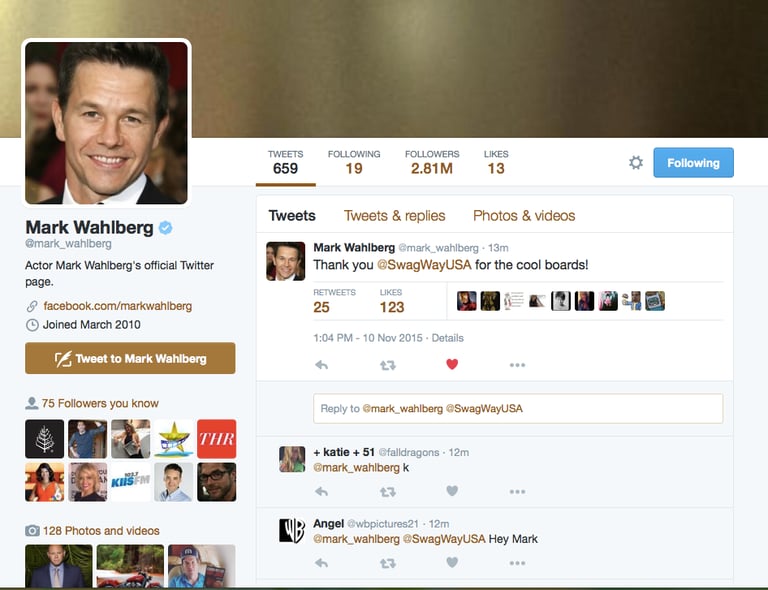768x590 pixels.
Task: Reply to katie's tweet using arrow icon
Action: click(x=321, y=491)
